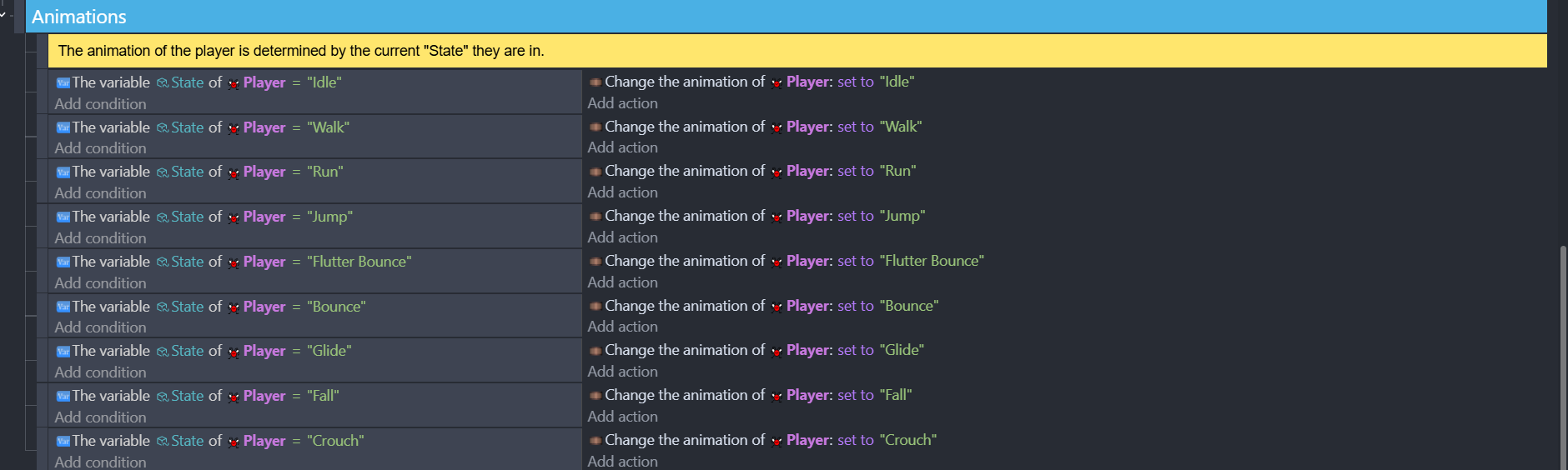Click the State variable icon in "Glide" condition
1568x470 pixels.
pyautogui.click(x=163, y=352)
